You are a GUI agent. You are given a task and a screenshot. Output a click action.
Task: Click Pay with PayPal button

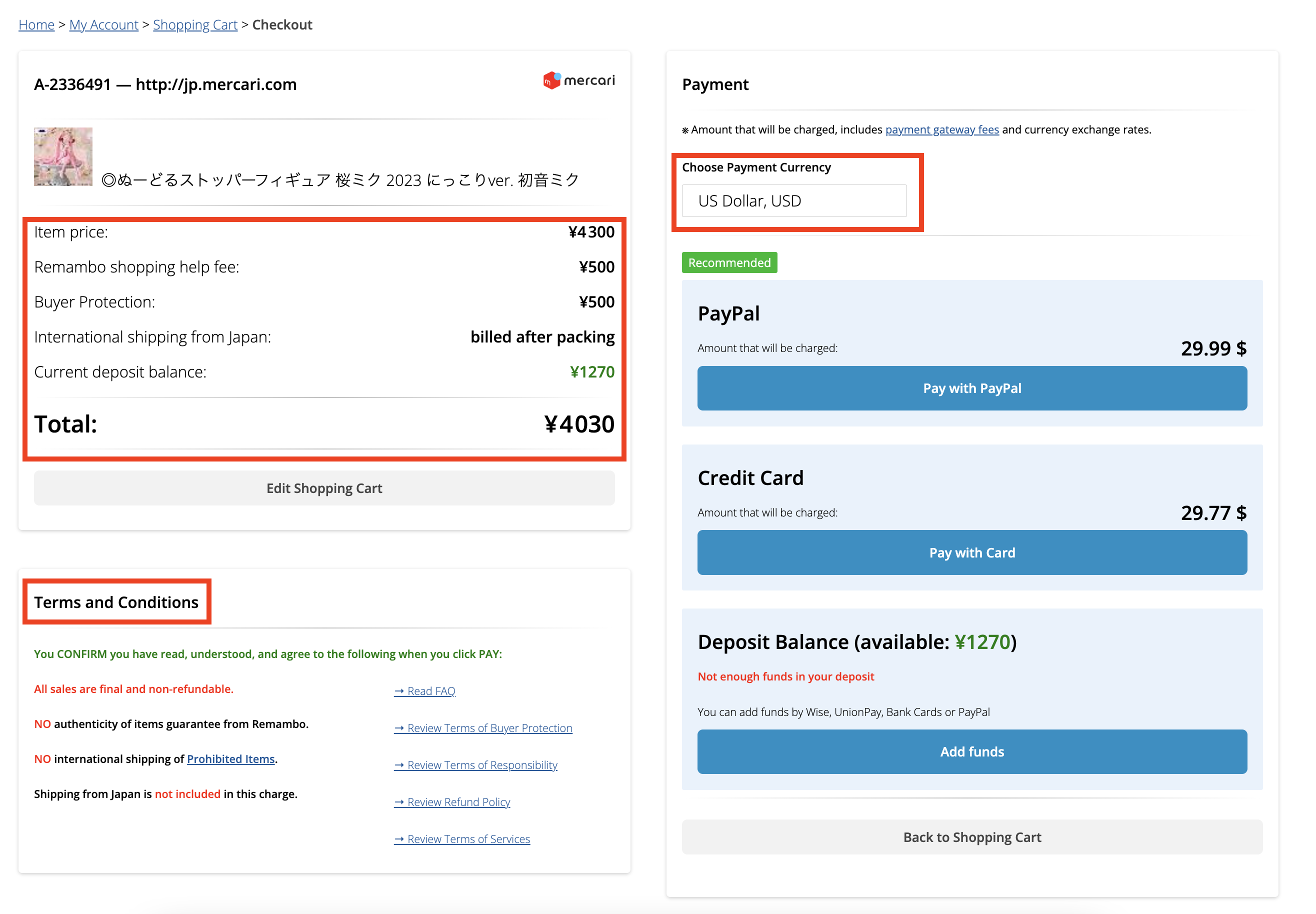coord(971,388)
